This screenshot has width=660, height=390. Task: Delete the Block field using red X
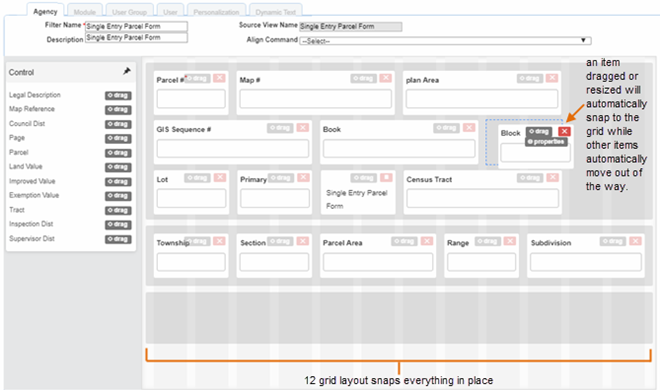pos(564,131)
